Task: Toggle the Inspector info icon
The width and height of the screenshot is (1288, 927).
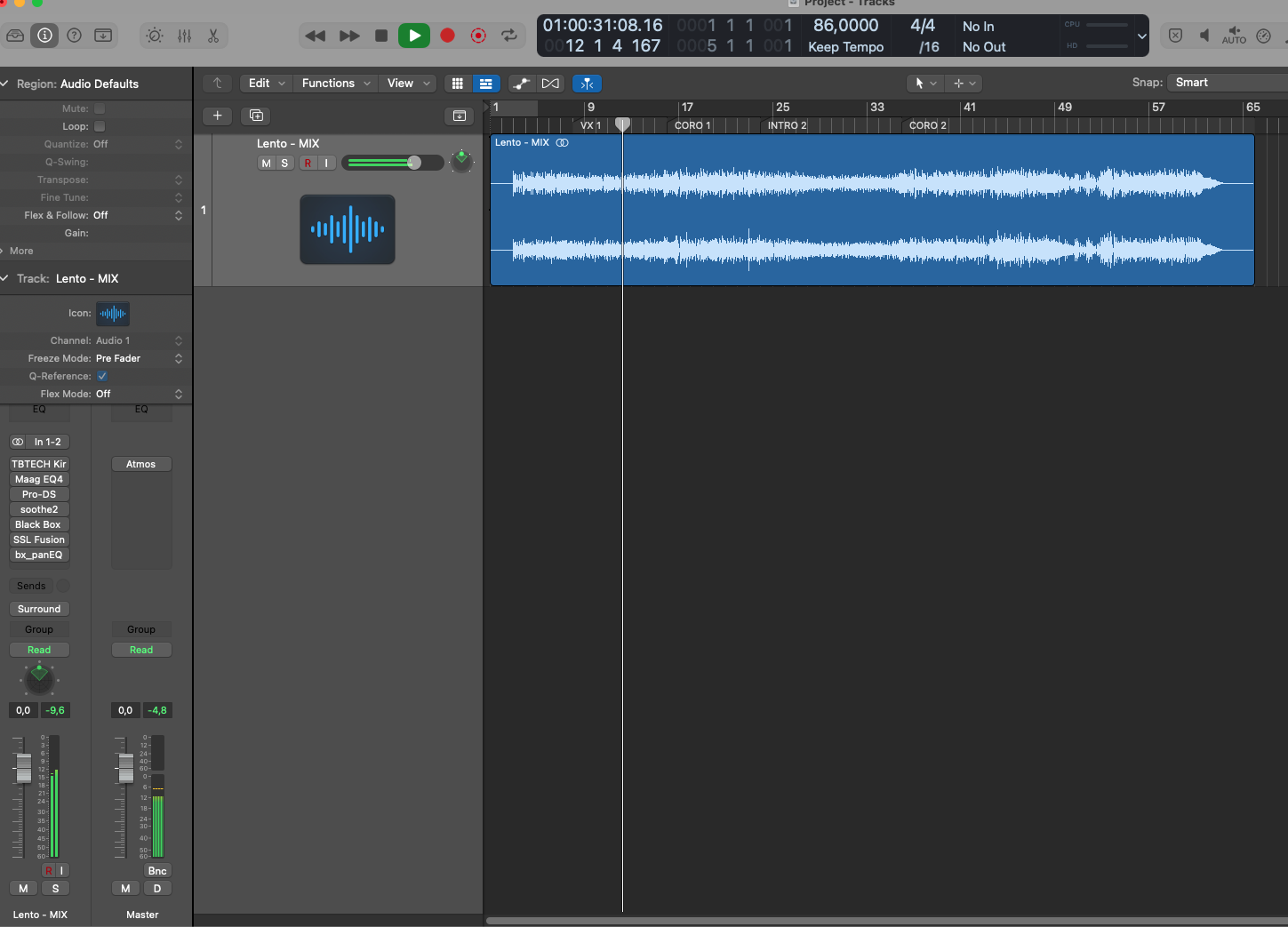Action: click(44, 36)
